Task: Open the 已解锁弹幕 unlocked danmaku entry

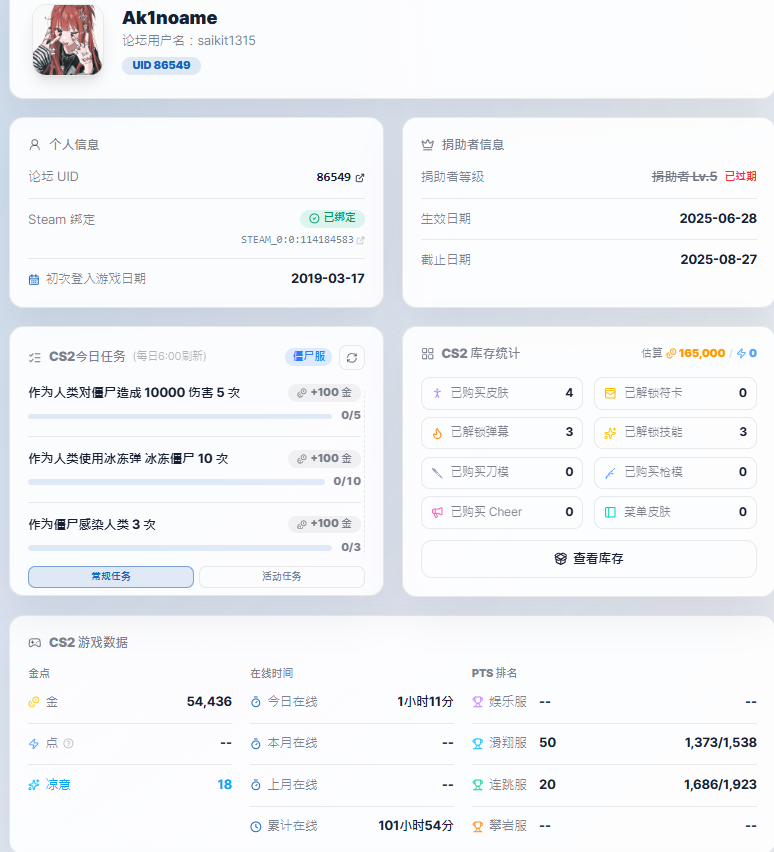Action: 502,433
